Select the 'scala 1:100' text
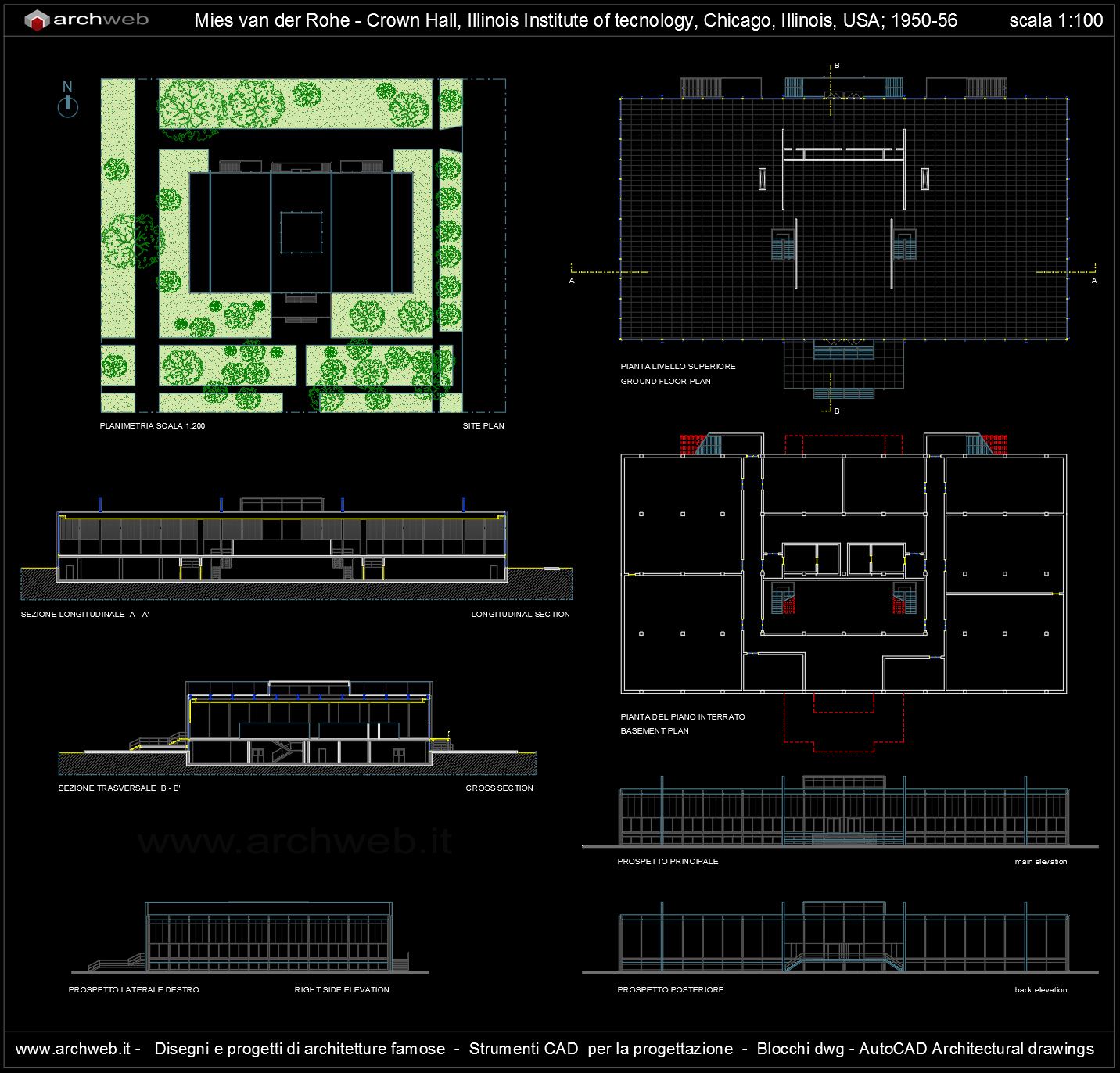Screen dimensions: 1120x1073 (1056, 20)
